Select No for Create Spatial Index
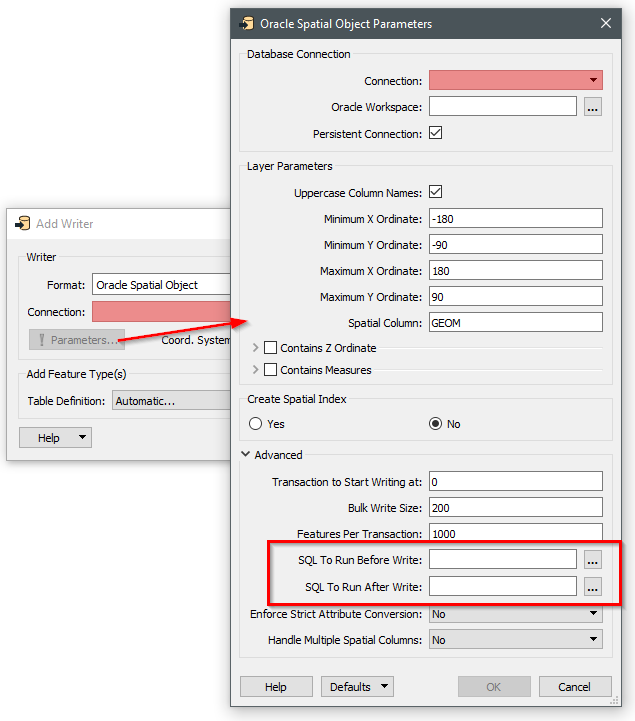The image size is (635, 721). click(435, 423)
